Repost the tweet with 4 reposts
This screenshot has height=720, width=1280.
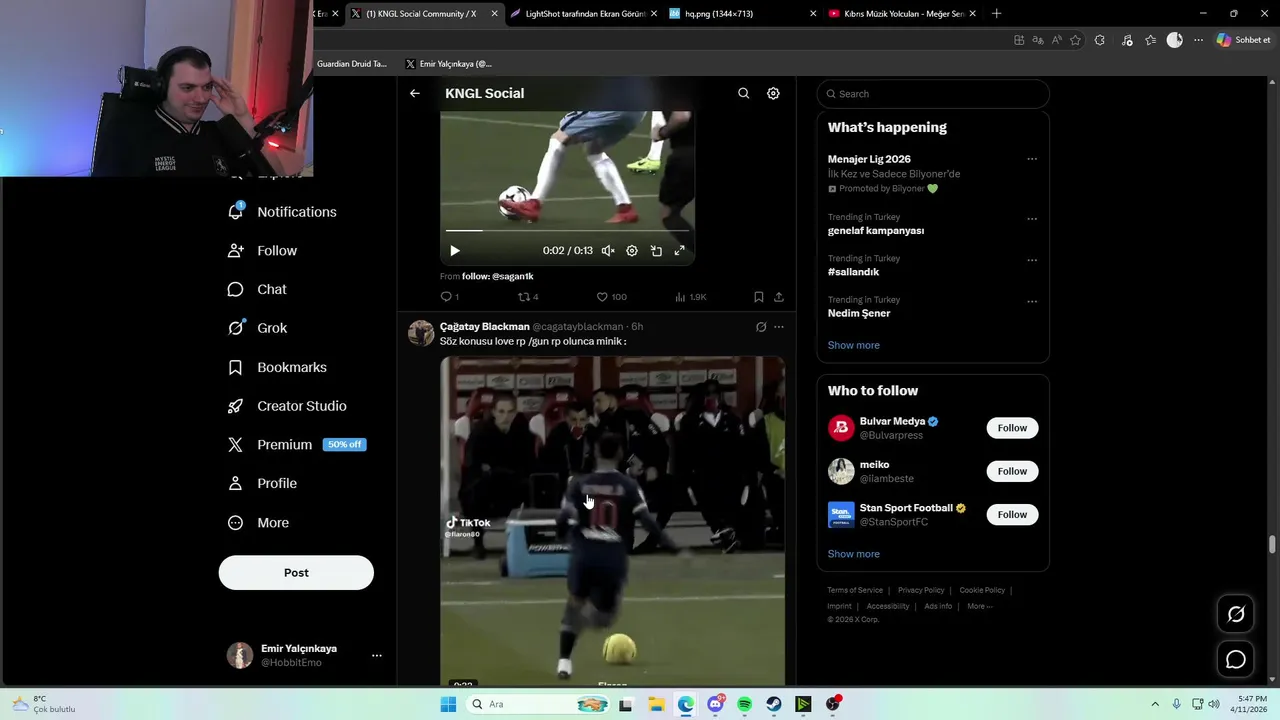coord(528,297)
